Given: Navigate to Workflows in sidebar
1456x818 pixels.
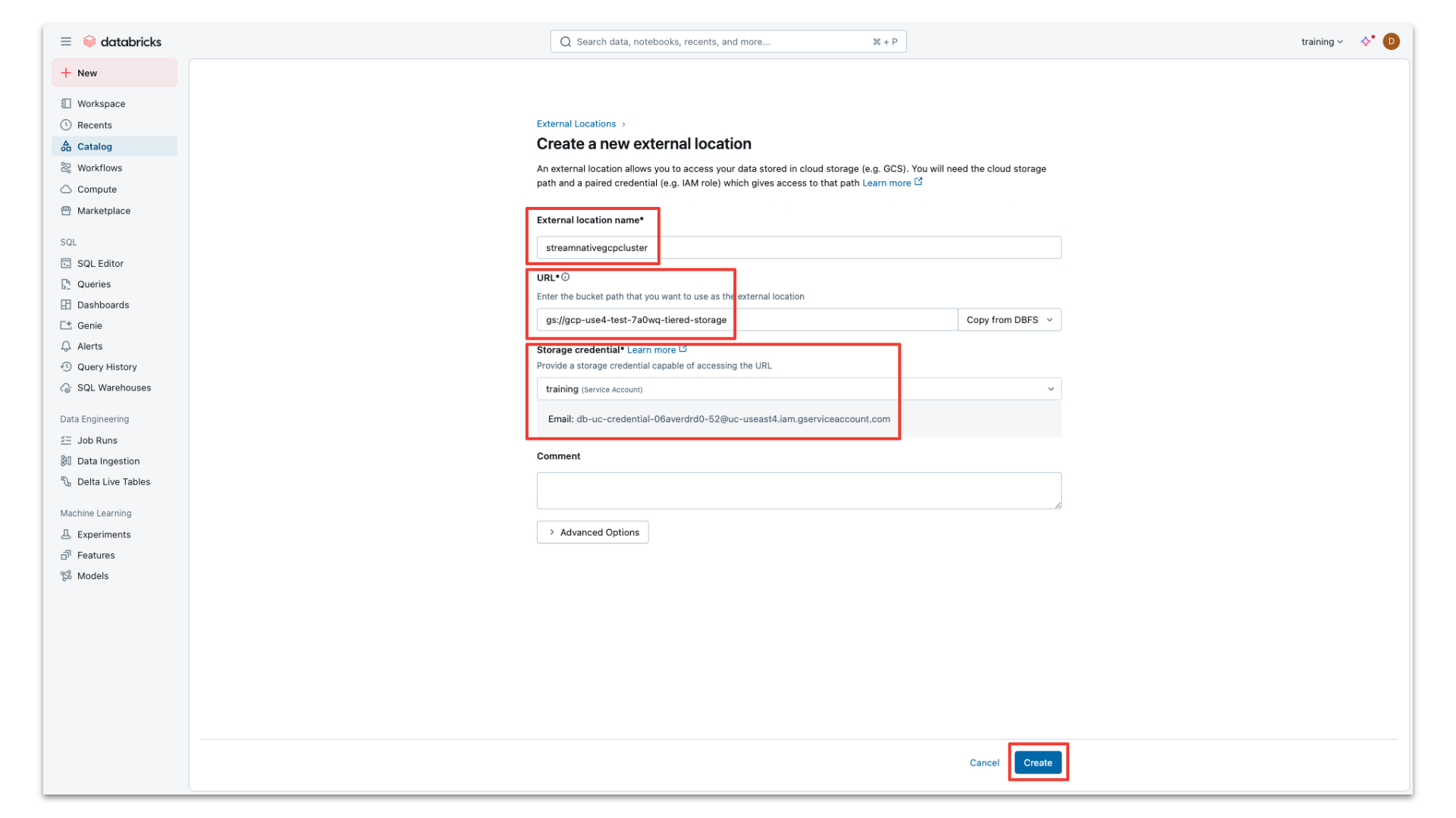Looking at the screenshot, I should pyautogui.click(x=99, y=168).
